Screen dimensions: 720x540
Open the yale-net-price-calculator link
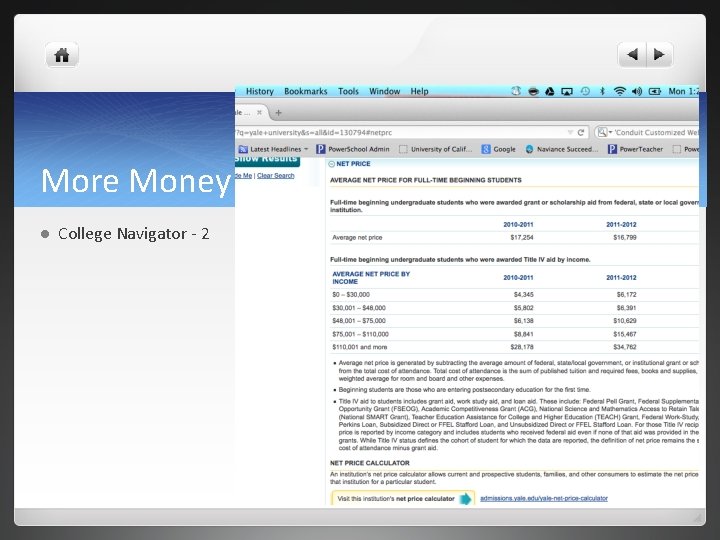click(x=544, y=498)
